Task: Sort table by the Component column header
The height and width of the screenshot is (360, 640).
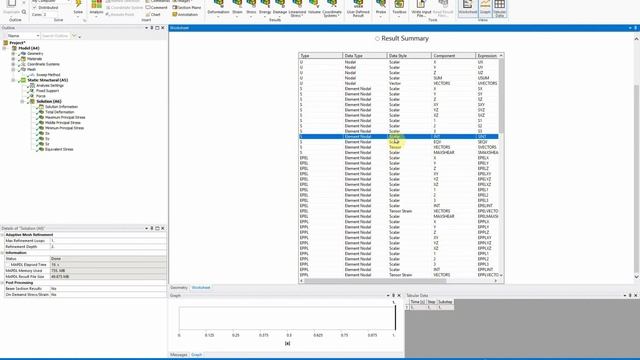Action: pyautogui.click(x=453, y=56)
